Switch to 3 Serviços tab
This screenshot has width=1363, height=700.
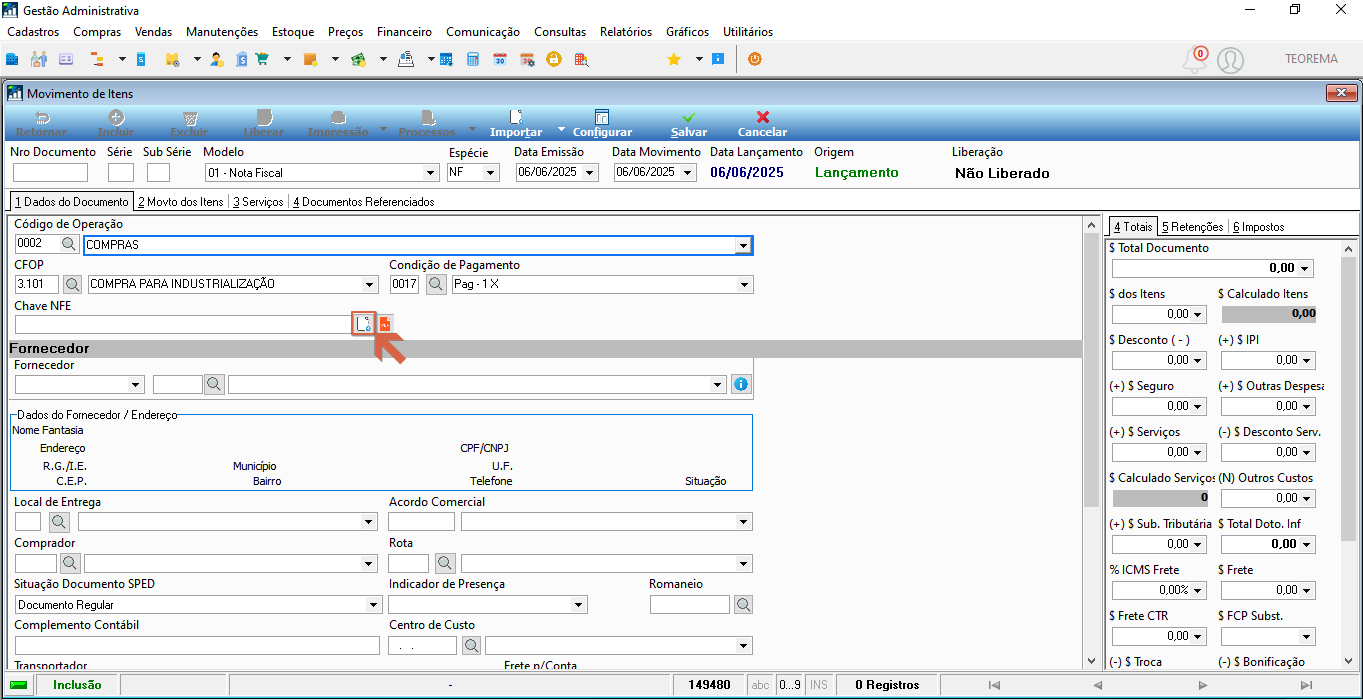click(x=258, y=201)
